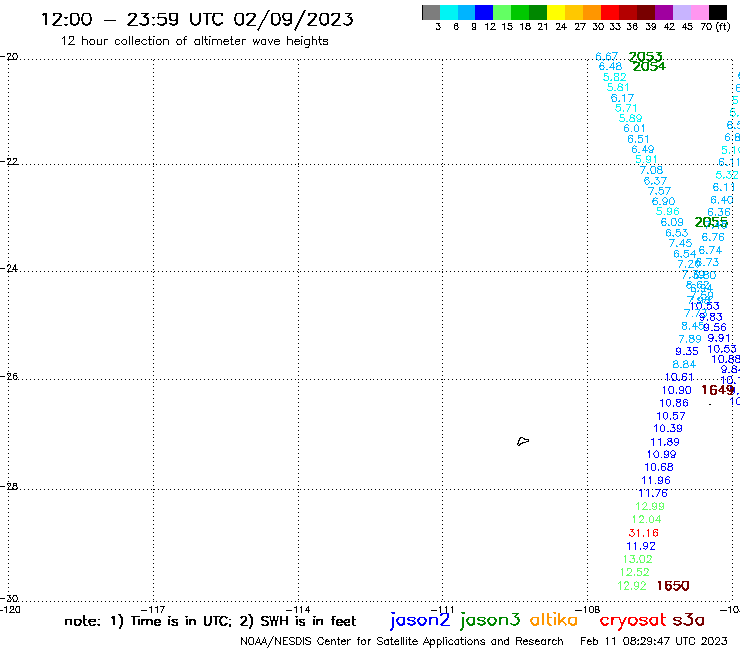This screenshot has height=650, width=740.
Task: Click the gray swatch in the color scale
Action: [431, 12]
